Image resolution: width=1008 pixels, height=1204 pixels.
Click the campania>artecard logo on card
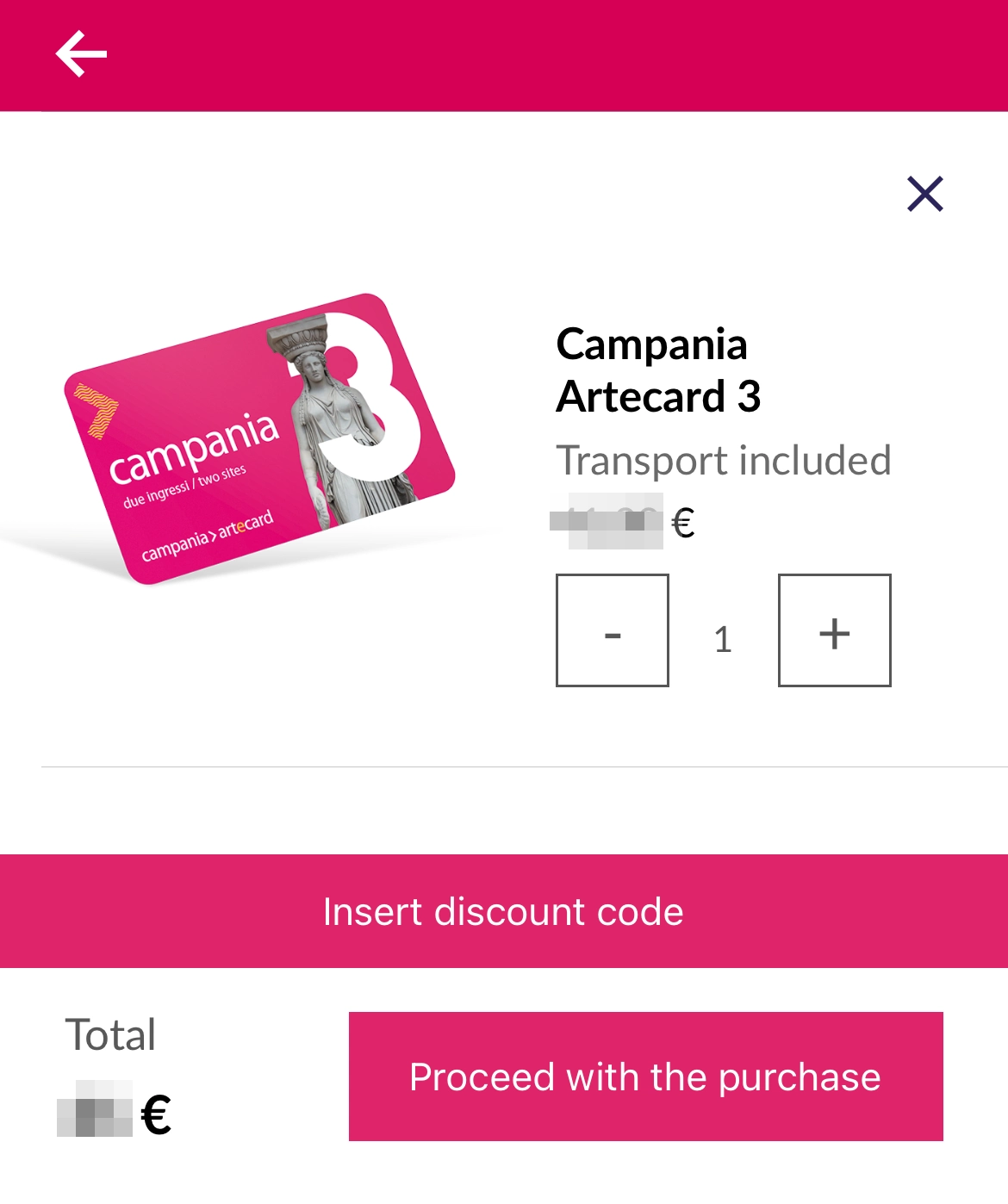click(207, 536)
